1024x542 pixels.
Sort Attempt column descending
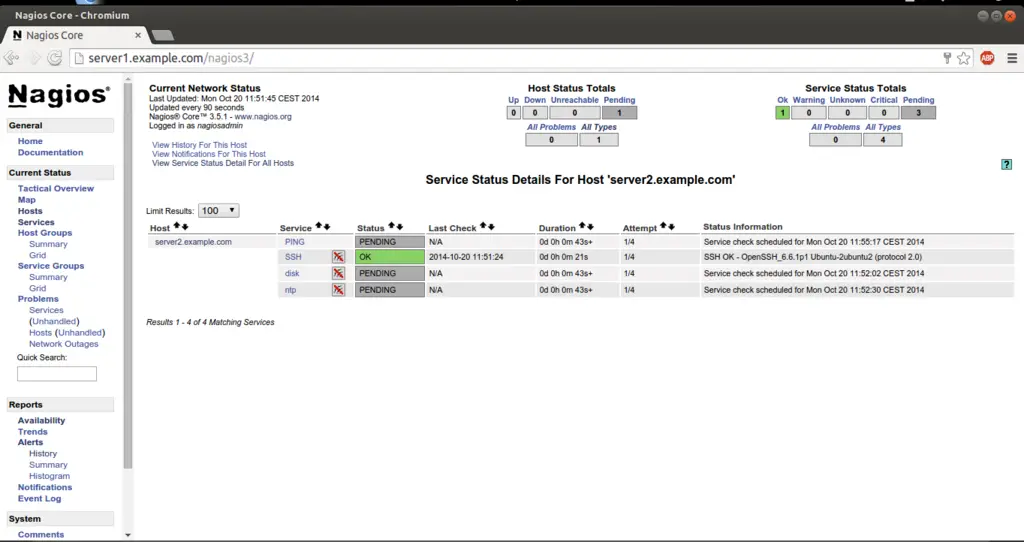[x=671, y=227]
